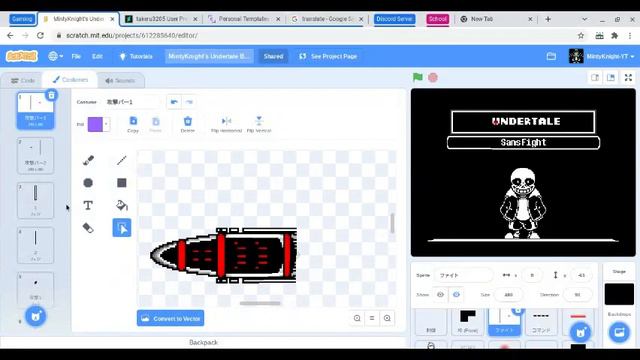Screen dimensions: 640x360
Task: Open the Backpack bar
Action: tap(203, 342)
